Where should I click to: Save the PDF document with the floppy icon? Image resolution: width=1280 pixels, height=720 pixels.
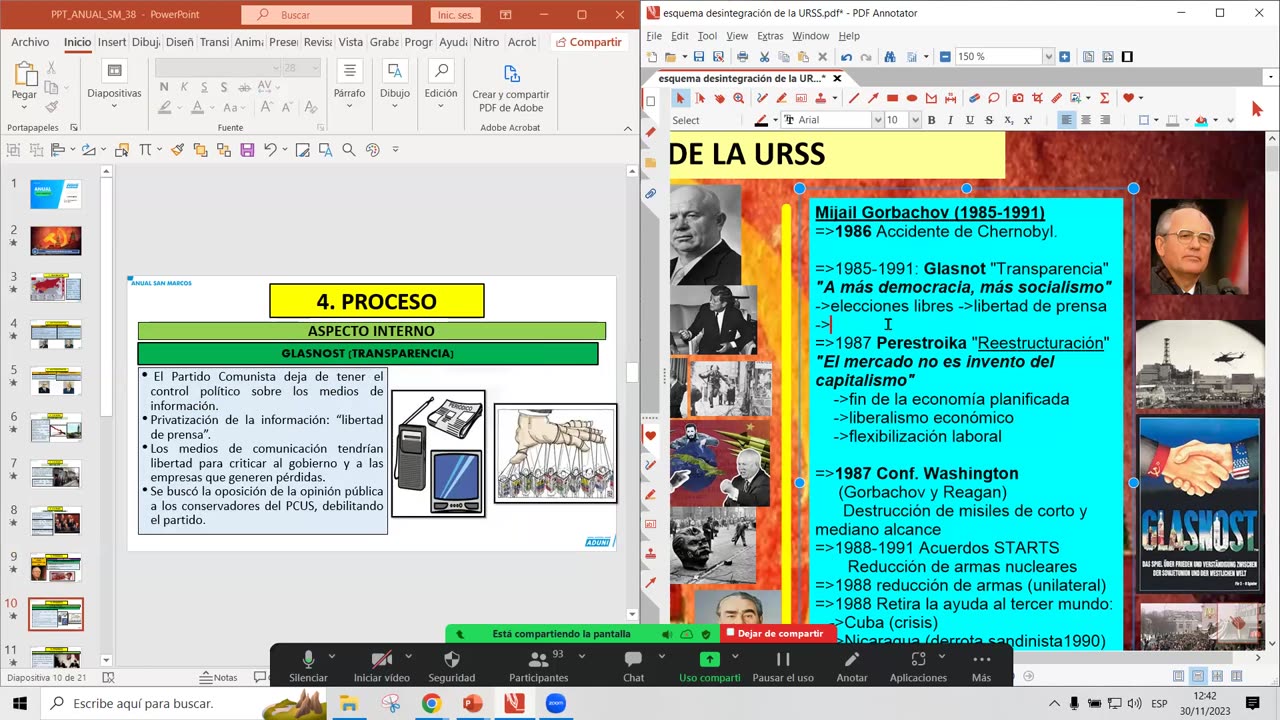point(698,57)
